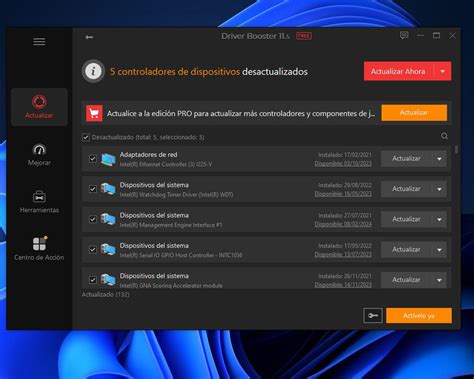Click the 5 controladores de dispositivos text
The height and width of the screenshot is (379, 474).
(x=175, y=72)
